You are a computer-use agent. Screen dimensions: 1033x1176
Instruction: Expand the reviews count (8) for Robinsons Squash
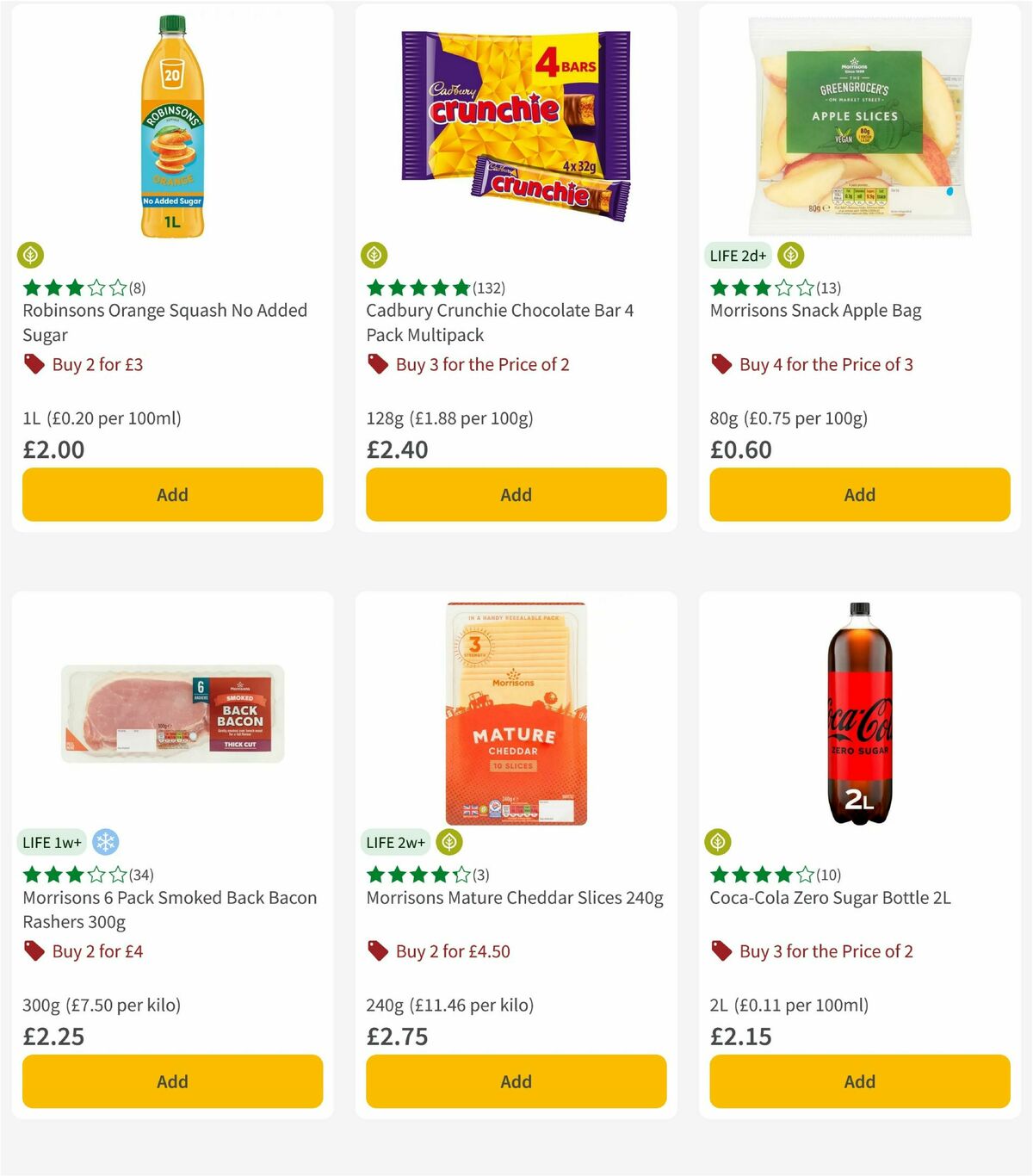(136, 288)
